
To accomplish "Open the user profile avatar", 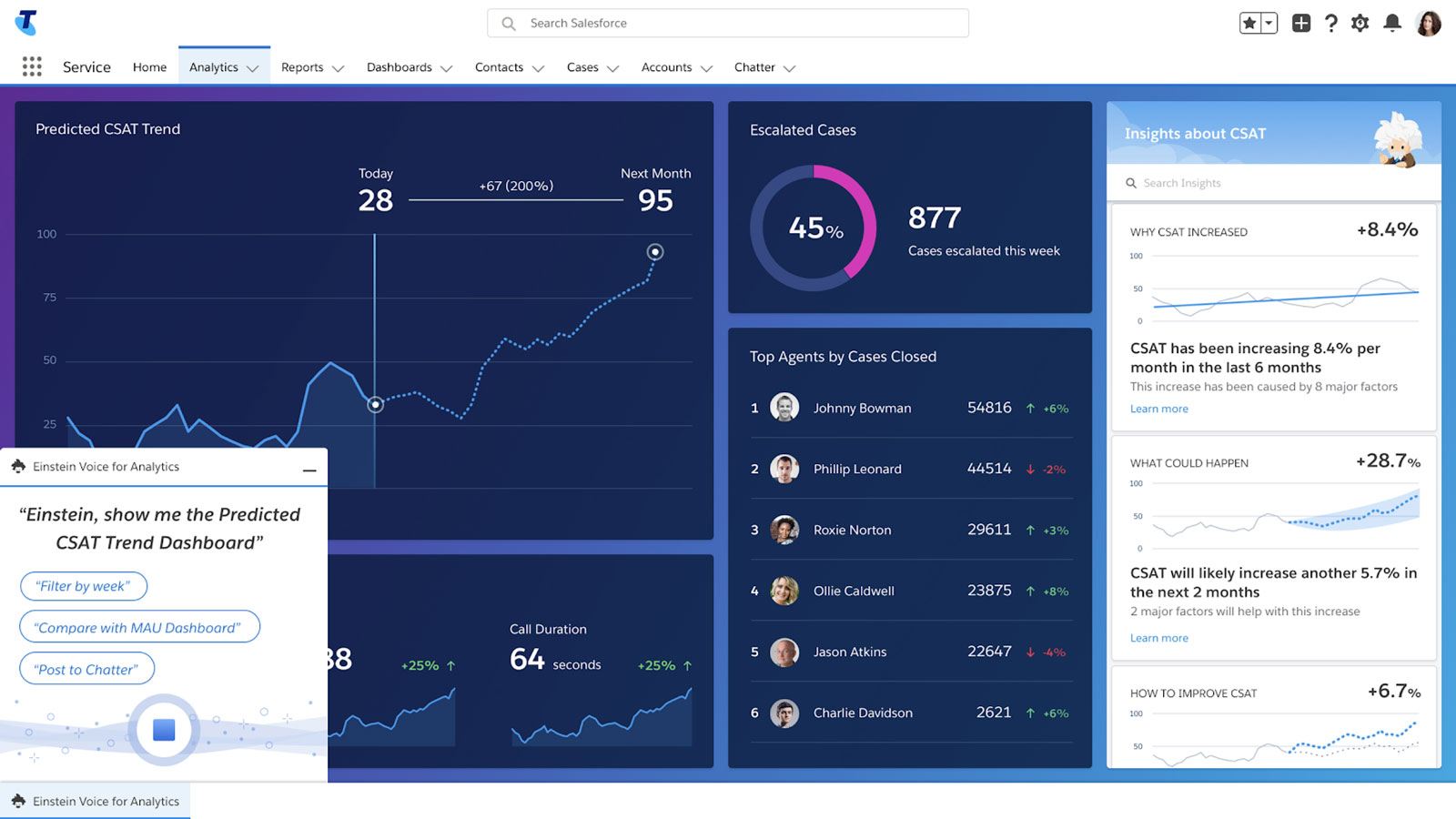I will pos(1429,23).
